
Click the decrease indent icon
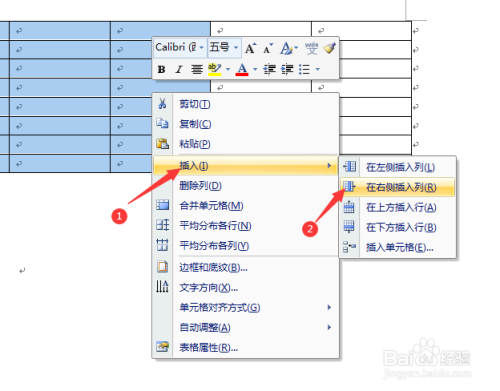pyautogui.click(x=269, y=69)
